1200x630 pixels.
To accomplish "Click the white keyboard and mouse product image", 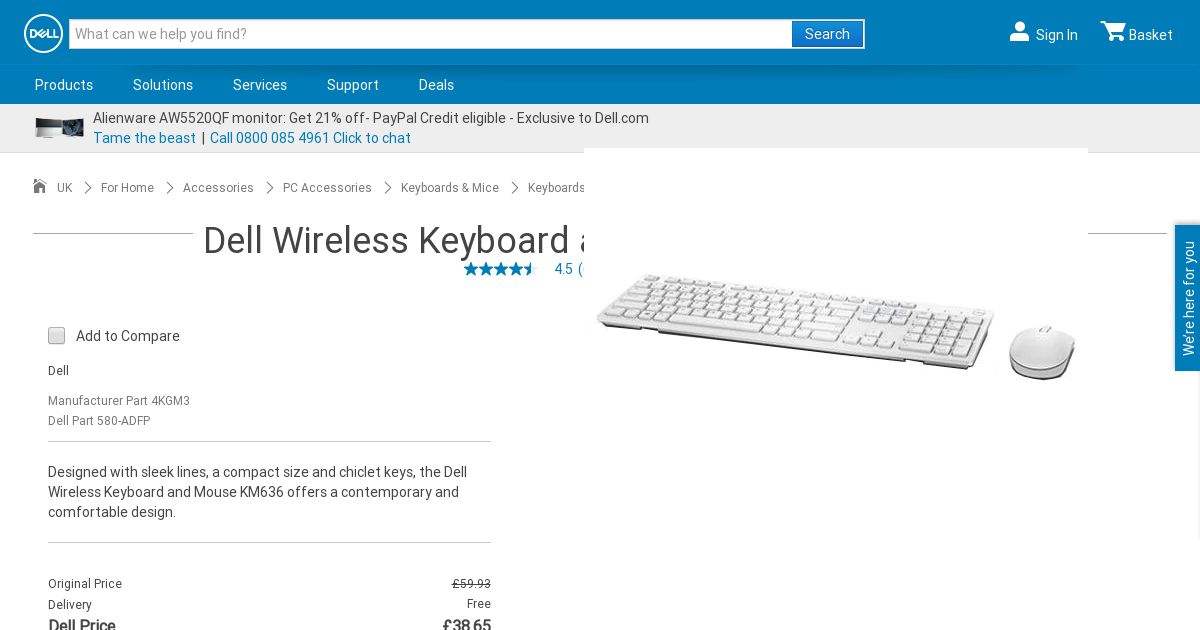I will 835,325.
